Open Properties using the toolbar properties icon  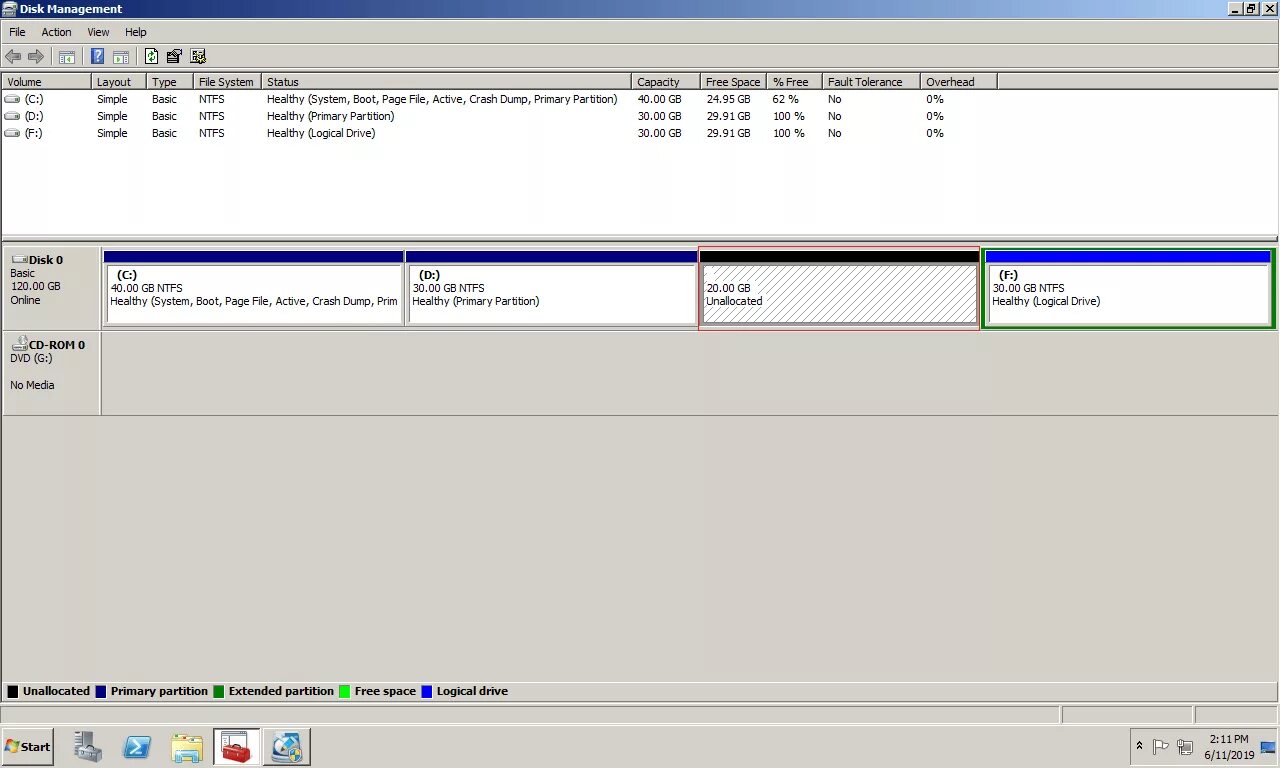[173, 56]
